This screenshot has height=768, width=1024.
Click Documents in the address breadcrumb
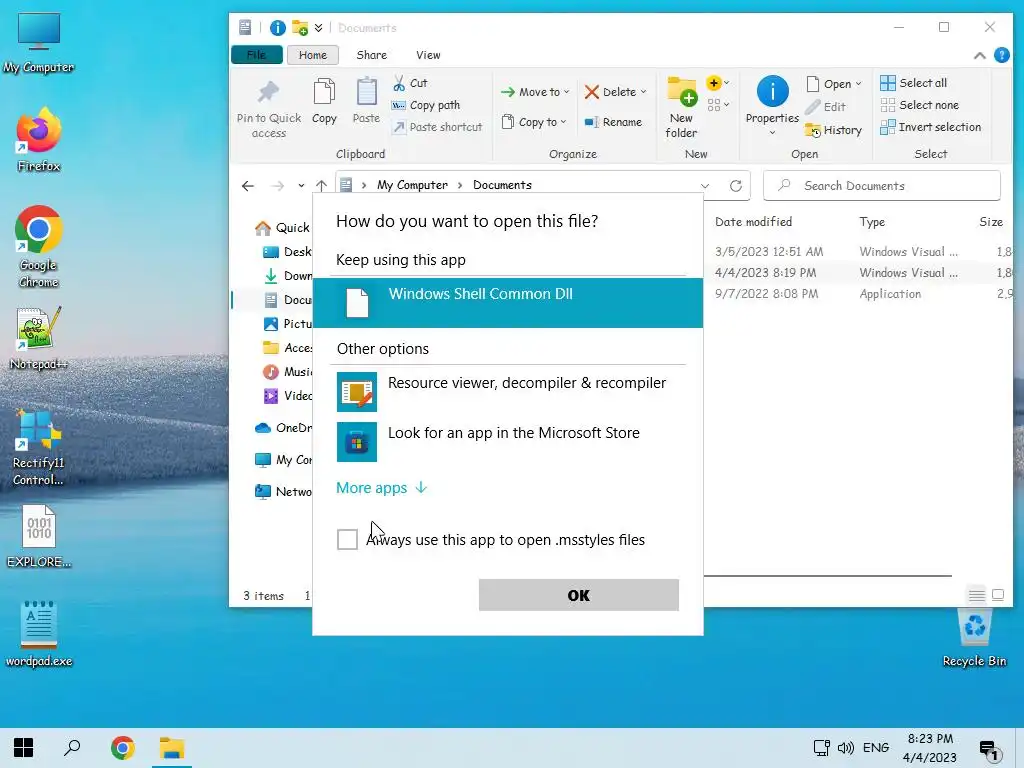(502, 185)
